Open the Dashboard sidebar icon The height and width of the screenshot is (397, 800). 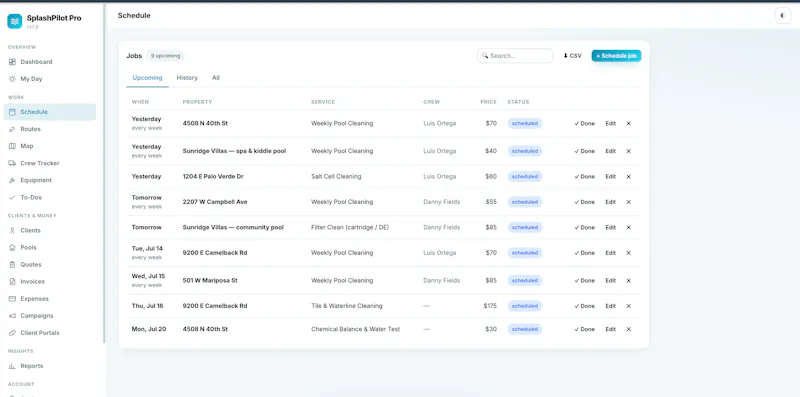click(12, 62)
